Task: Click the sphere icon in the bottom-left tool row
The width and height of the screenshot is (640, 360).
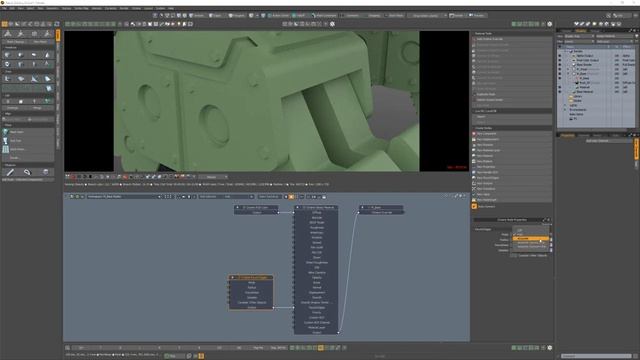Action: (x=45, y=172)
